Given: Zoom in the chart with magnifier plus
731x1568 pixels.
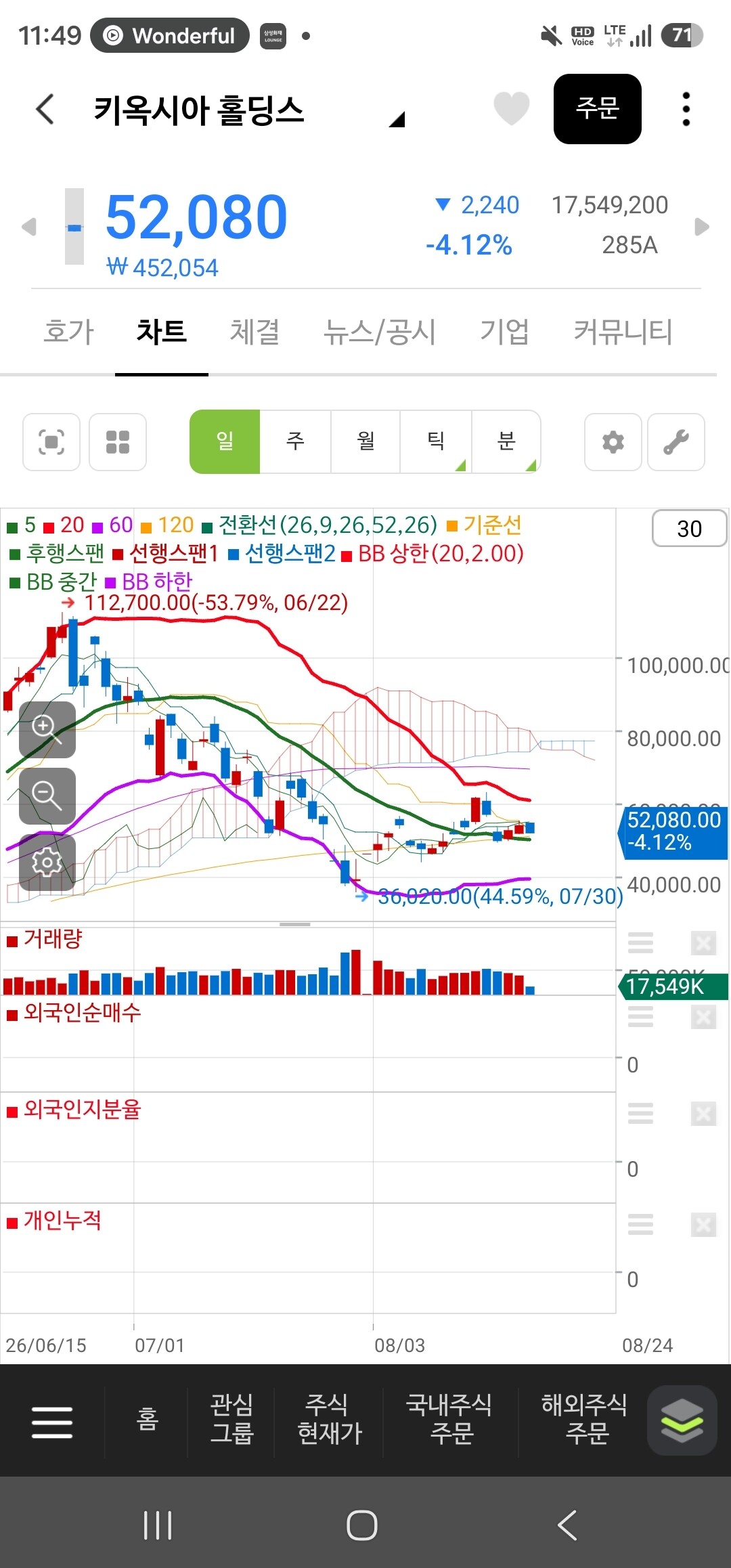Looking at the screenshot, I should (47, 729).
